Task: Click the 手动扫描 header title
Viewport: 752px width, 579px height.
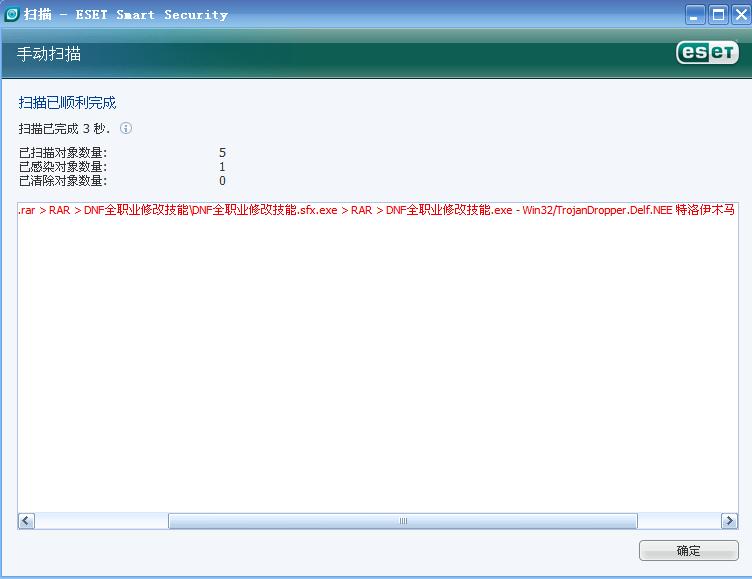Action: tap(48, 54)
